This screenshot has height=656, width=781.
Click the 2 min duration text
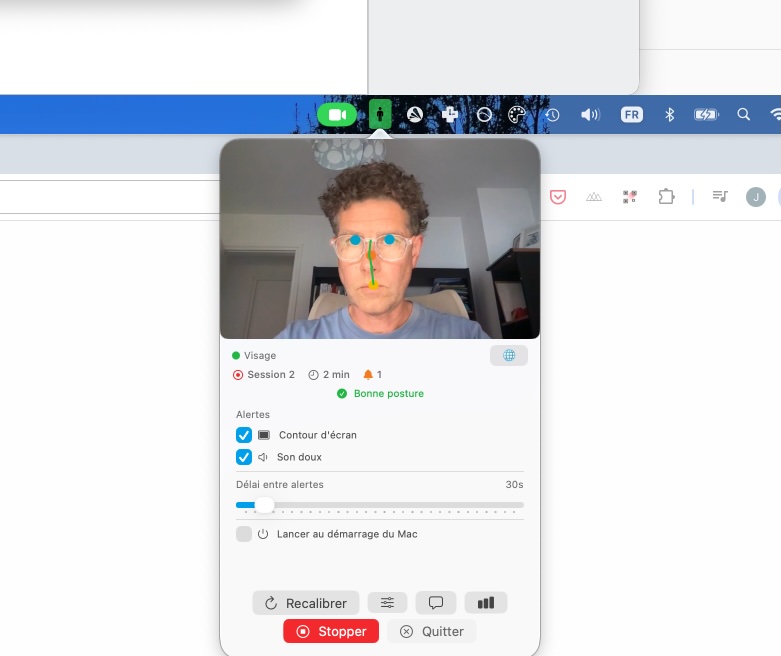tap(336, 375)
